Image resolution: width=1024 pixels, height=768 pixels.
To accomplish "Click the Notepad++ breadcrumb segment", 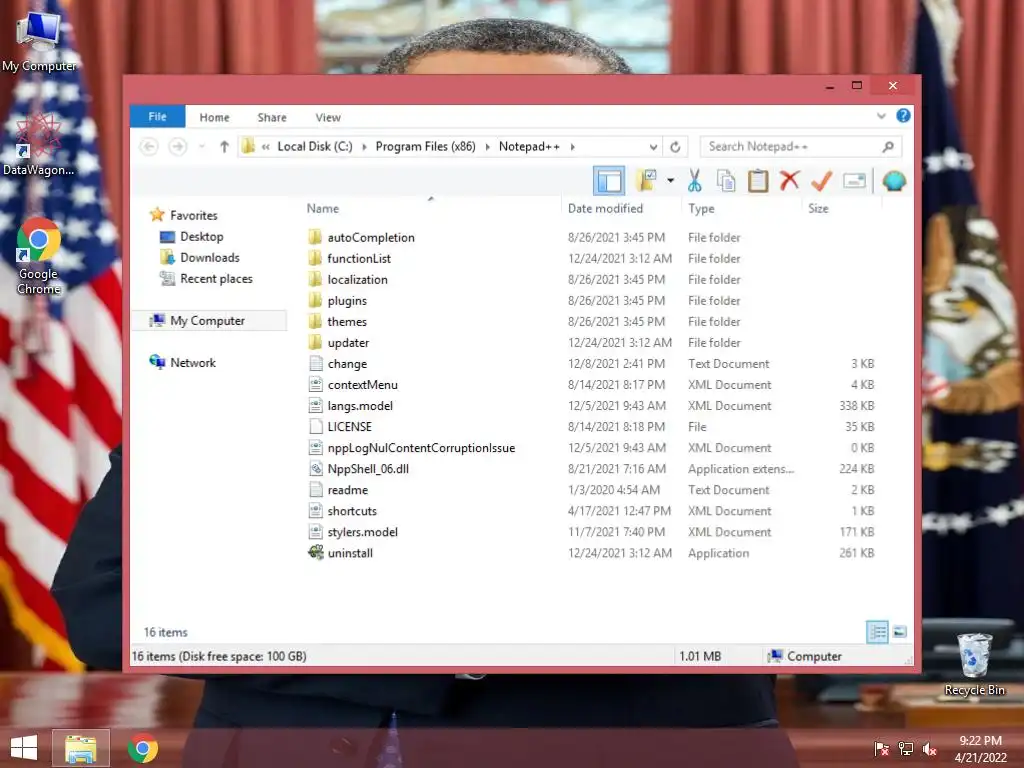I will coord(529,147).
